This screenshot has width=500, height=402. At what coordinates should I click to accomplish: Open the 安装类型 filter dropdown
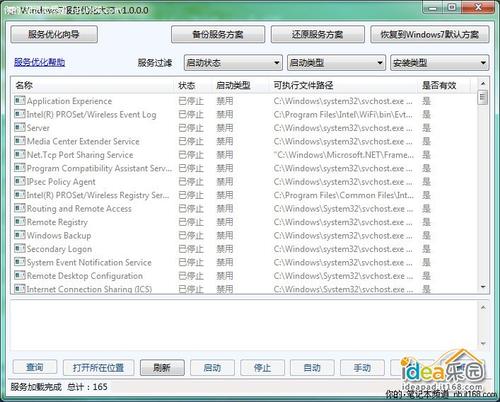tap(439, 63)
